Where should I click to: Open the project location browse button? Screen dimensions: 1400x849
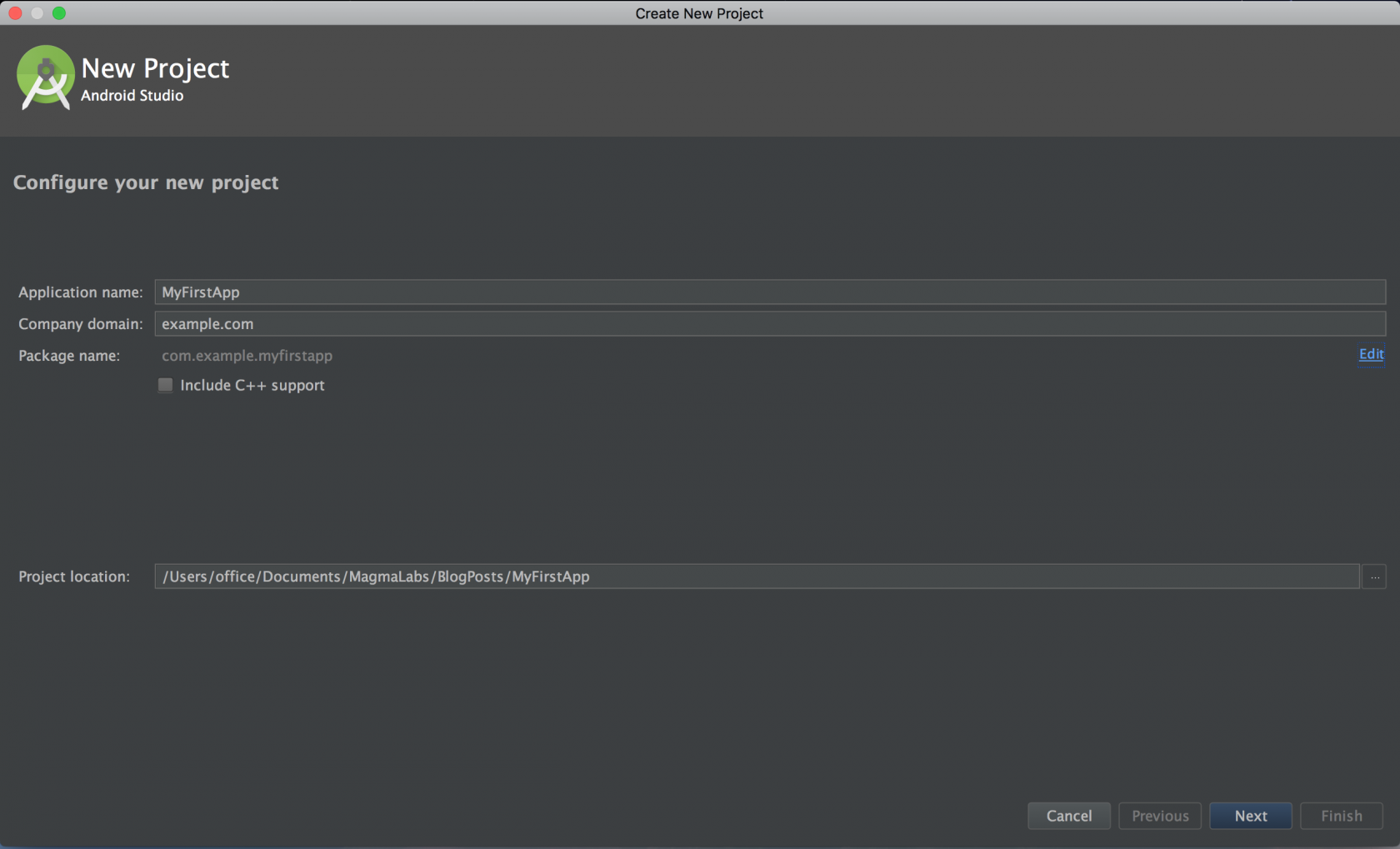(1374, 577)
